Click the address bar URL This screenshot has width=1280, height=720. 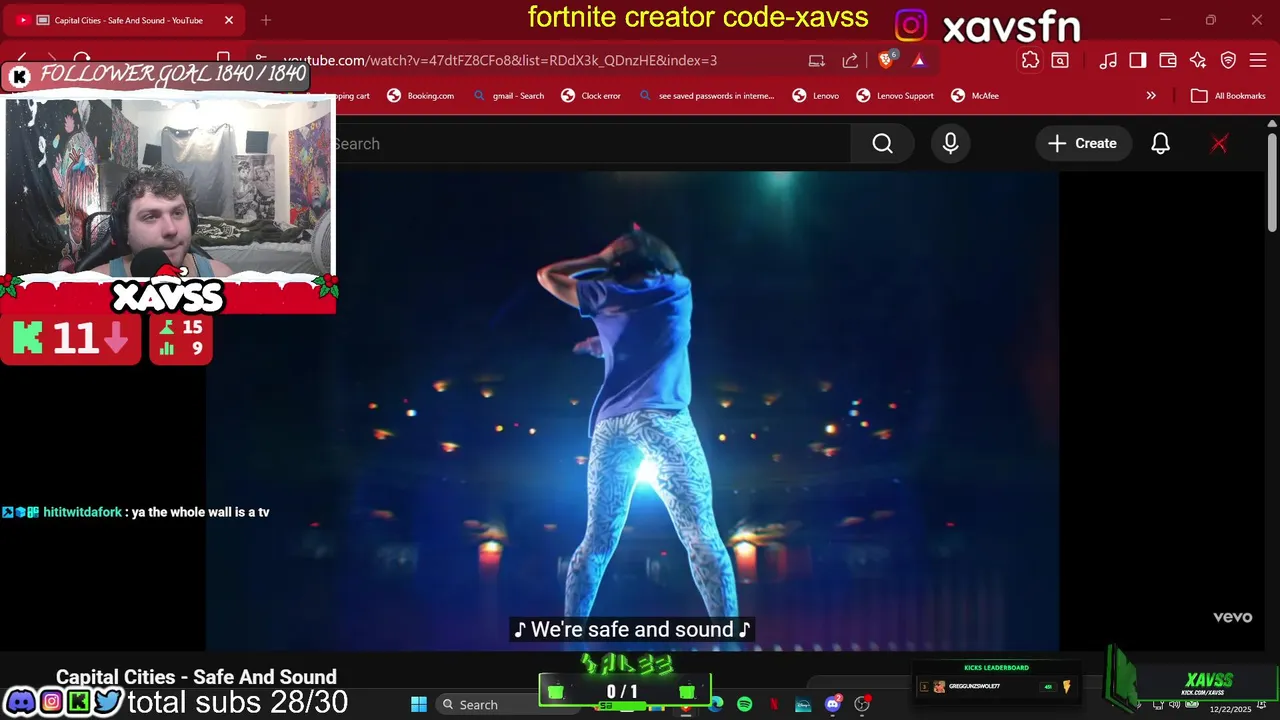click(x=500, y=61)
